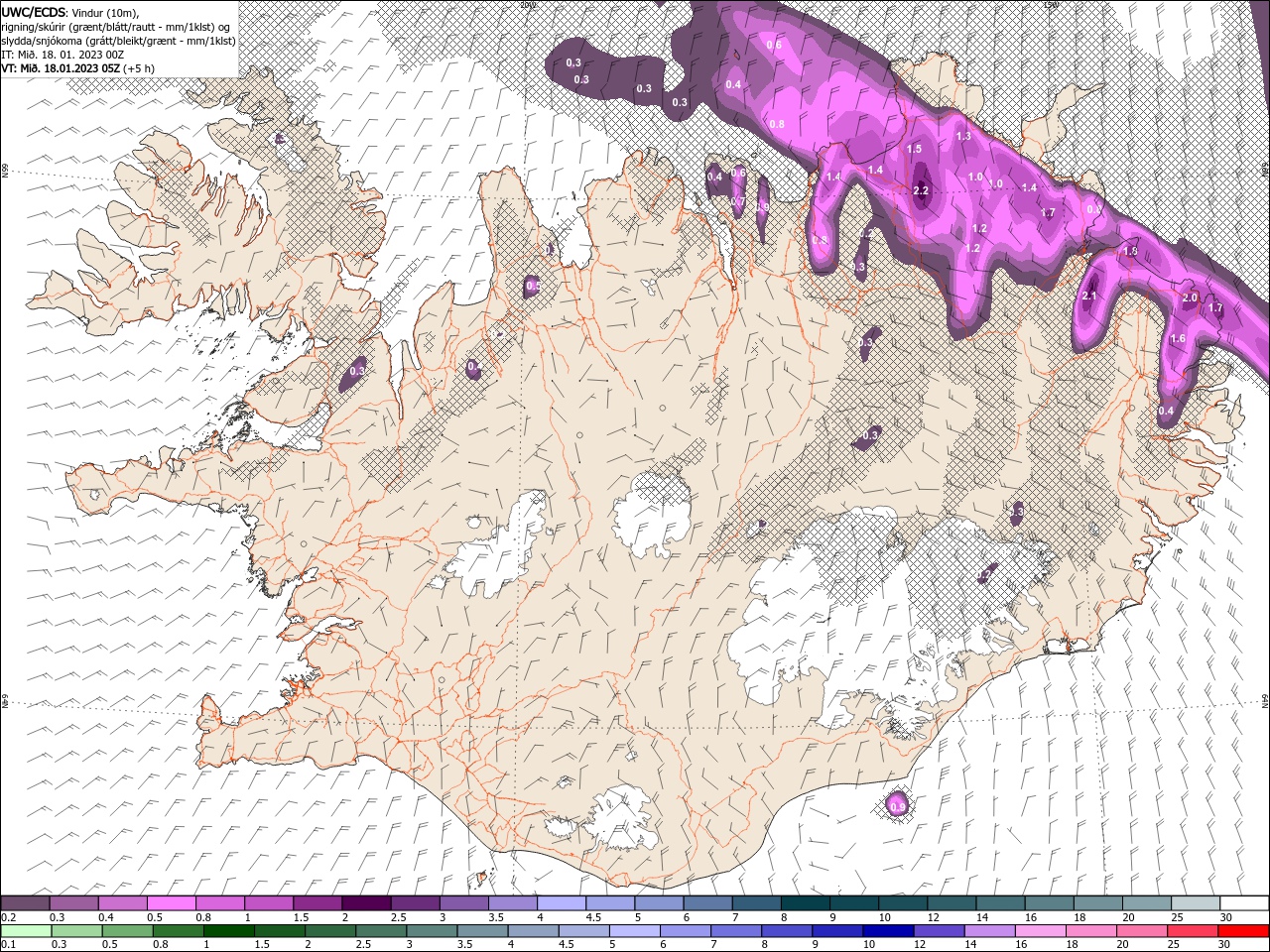
Task: Click the red-pink rain-scale swatch between 25 and 30
Action: [1193, 931]
